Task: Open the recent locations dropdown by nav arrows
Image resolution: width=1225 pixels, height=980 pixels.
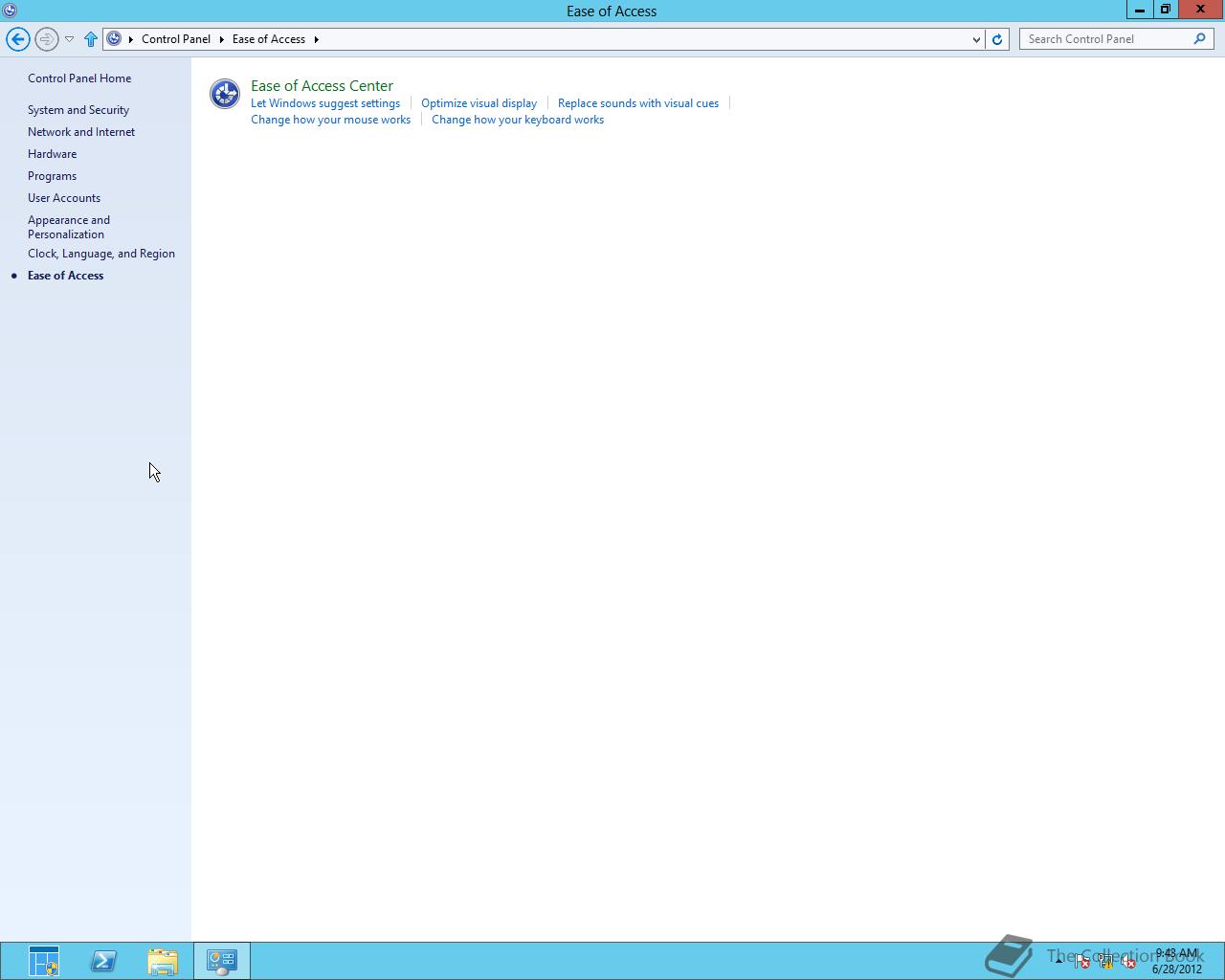Action: coord(69,39)
